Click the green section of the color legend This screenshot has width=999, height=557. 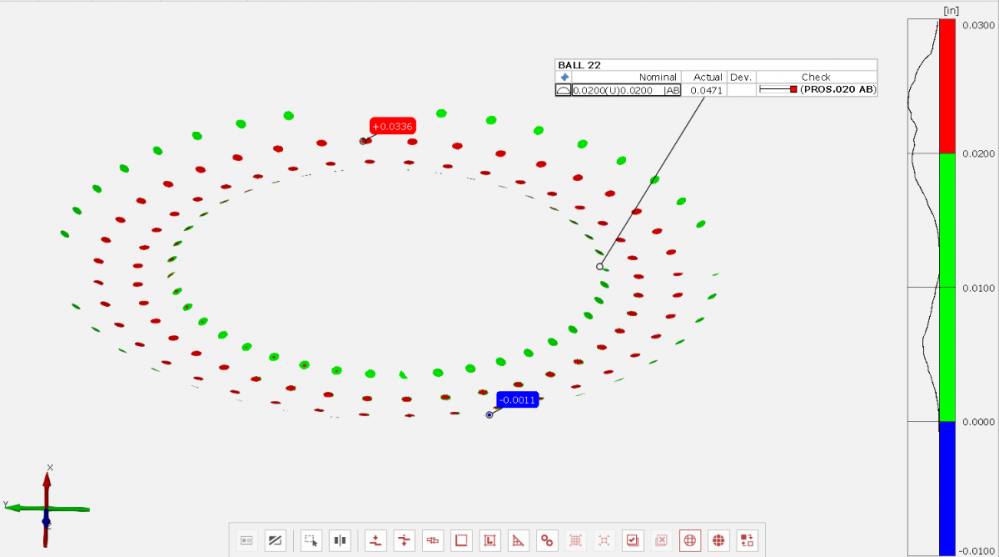(x=947, y=287)
